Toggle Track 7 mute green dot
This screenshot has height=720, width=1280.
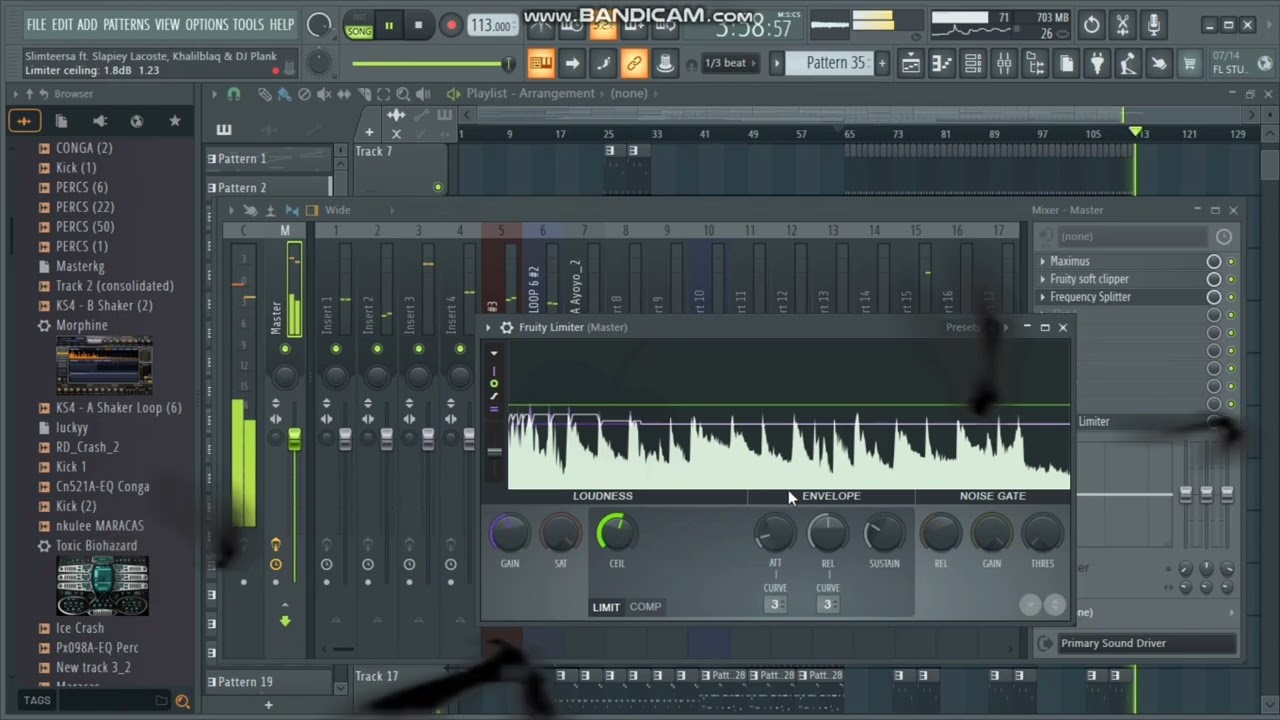point(438,187)
